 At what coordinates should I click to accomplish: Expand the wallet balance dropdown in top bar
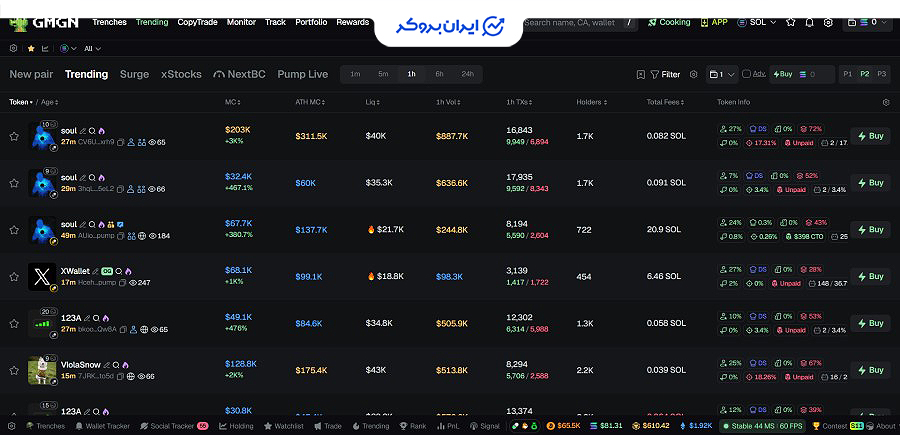coord(867,22)
